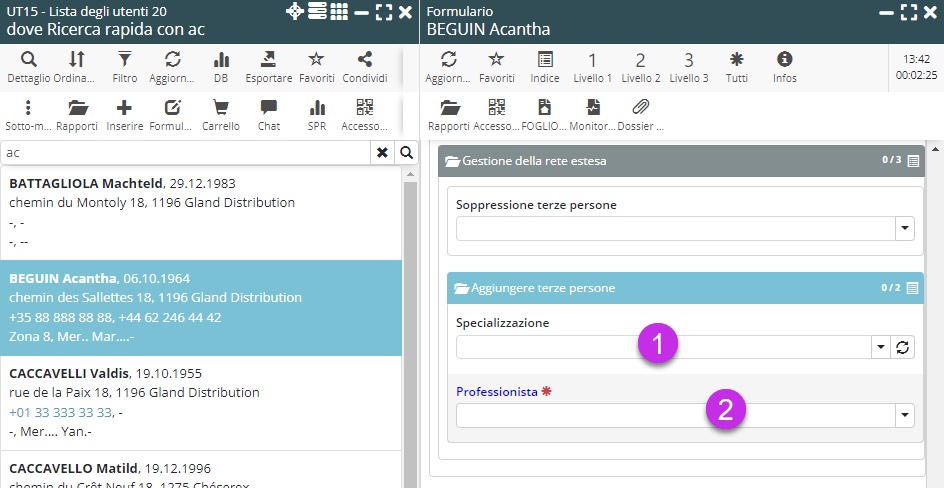Show Tutti levels

[737, 66]
